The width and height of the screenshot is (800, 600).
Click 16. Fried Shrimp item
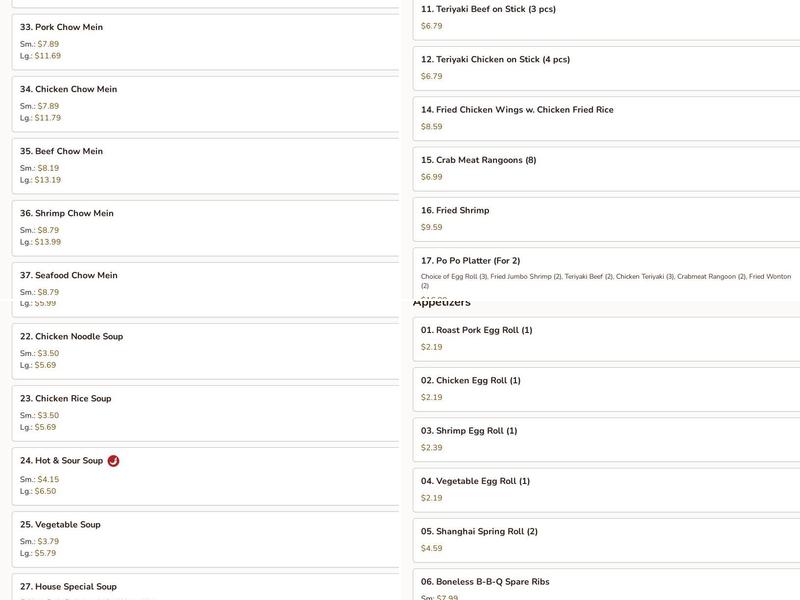(x=606, y=220)
